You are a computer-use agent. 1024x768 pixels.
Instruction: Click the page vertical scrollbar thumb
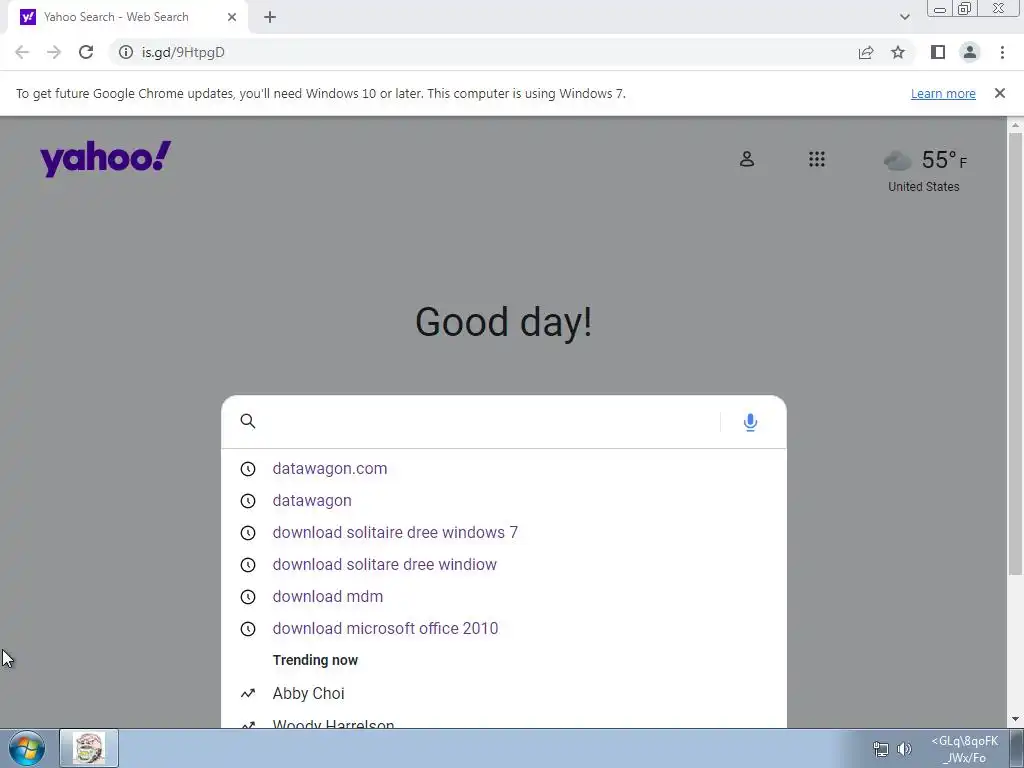(1015, 354)
